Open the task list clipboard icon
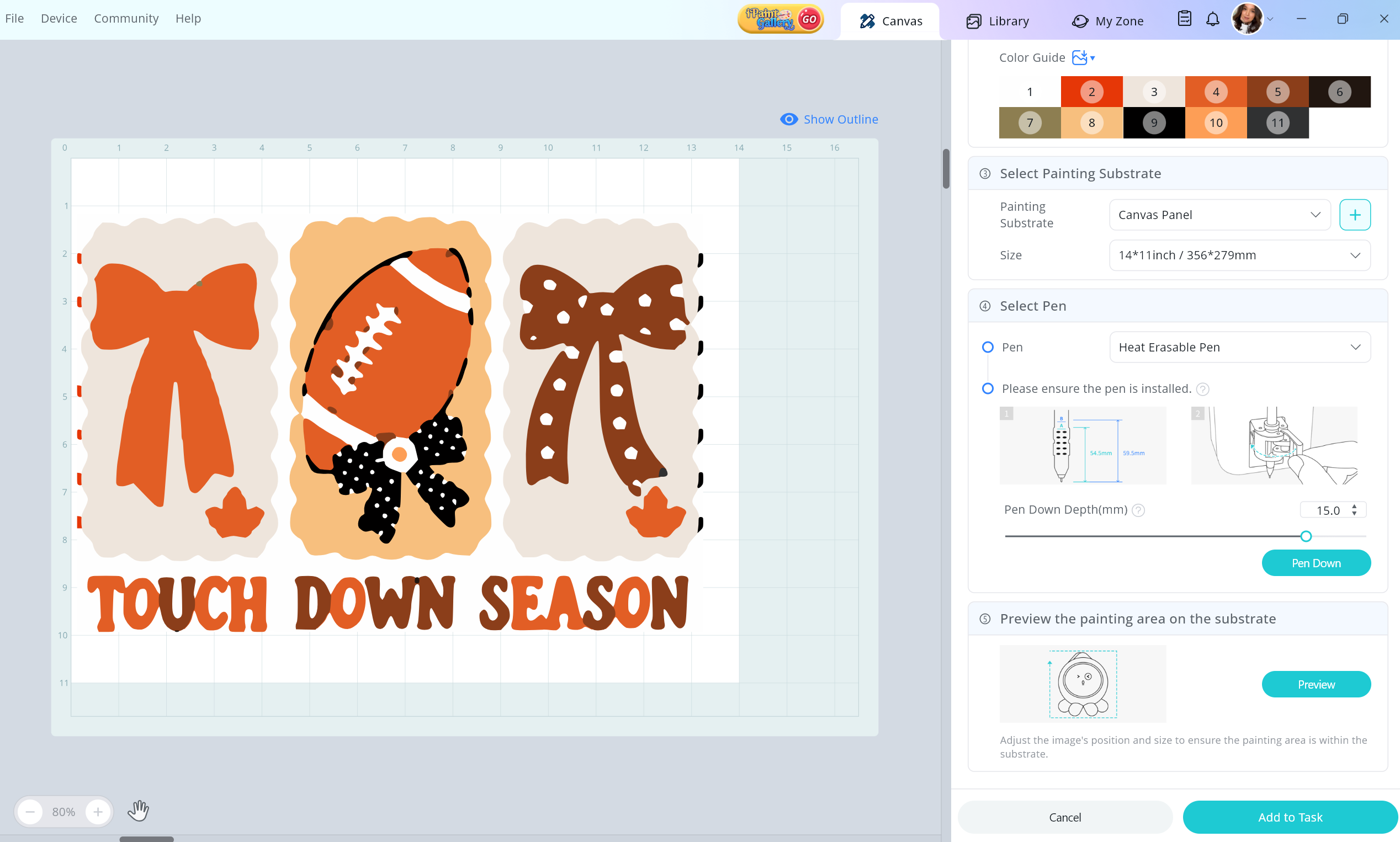Screen dimensions: 1400x842 pyautogui.click(x=1184, y=19)
